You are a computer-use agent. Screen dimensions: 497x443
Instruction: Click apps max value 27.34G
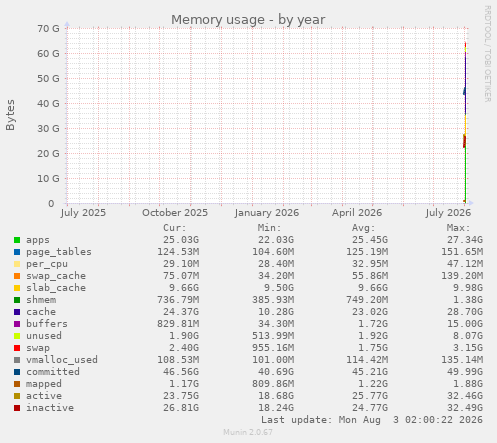(465, 240)
